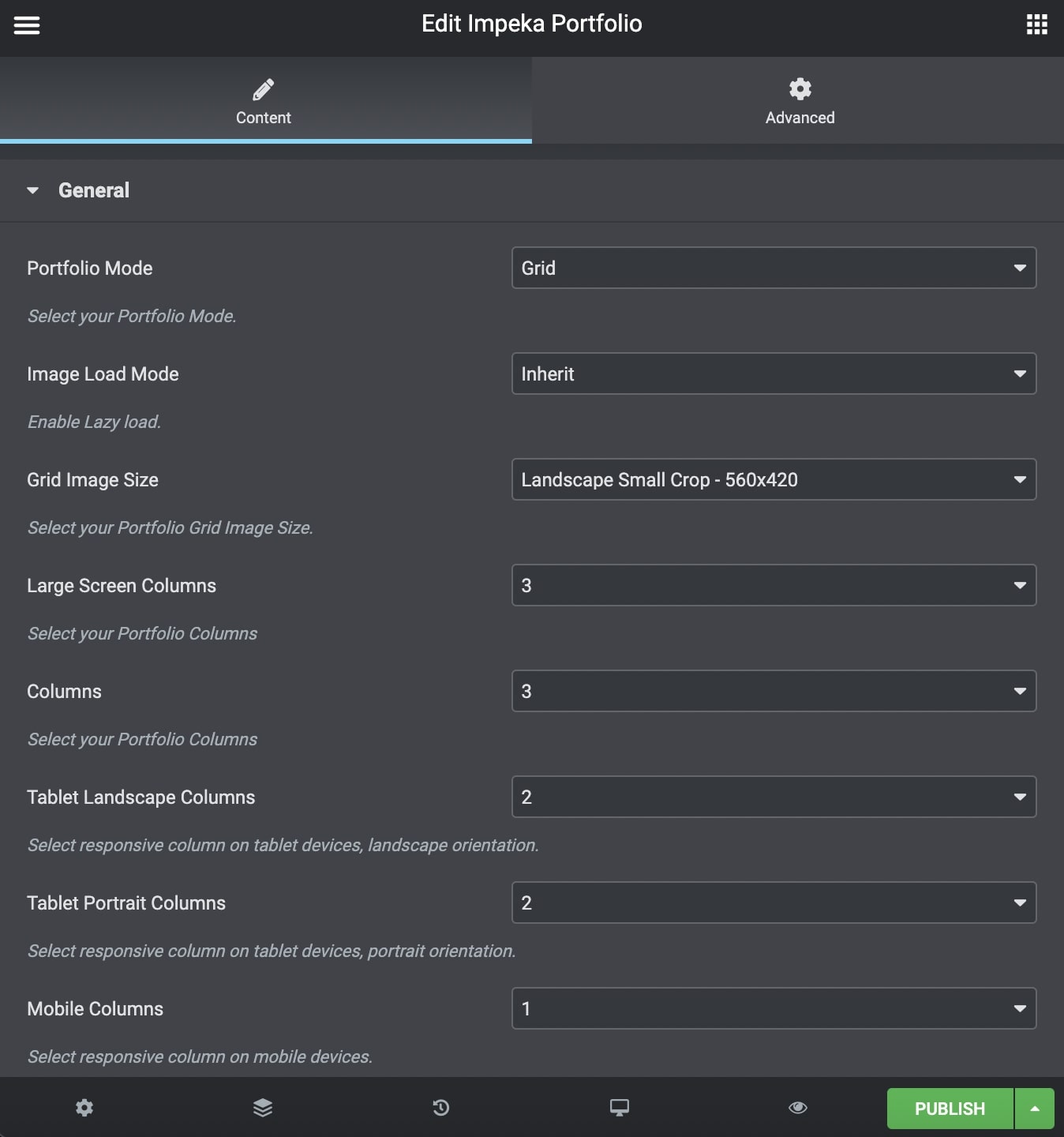Select the Content tab

click(264, 101)
